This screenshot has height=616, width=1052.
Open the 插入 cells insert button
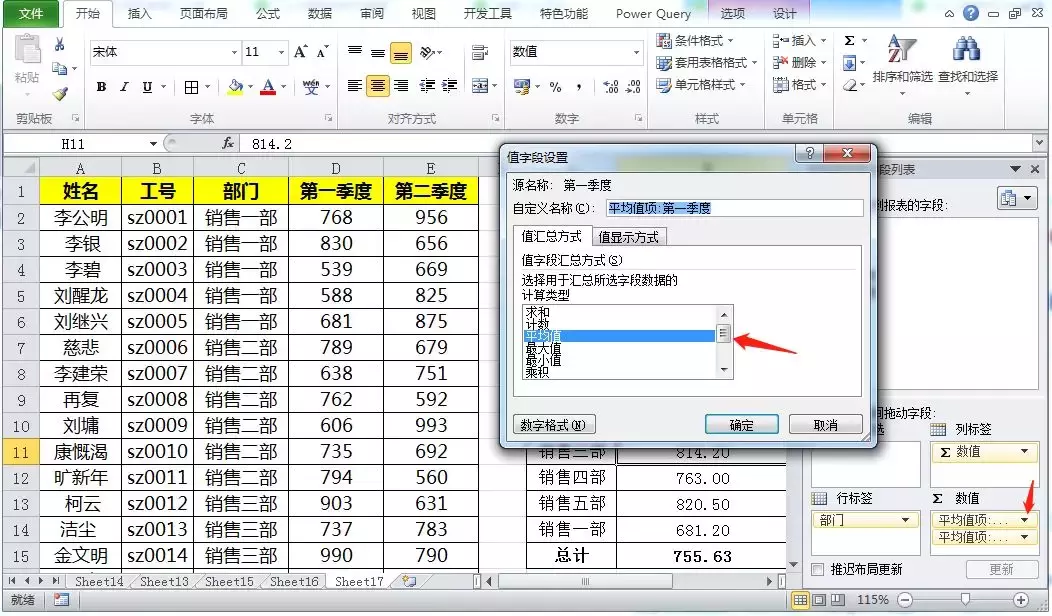pyautogui.click(x=798, y=41)
